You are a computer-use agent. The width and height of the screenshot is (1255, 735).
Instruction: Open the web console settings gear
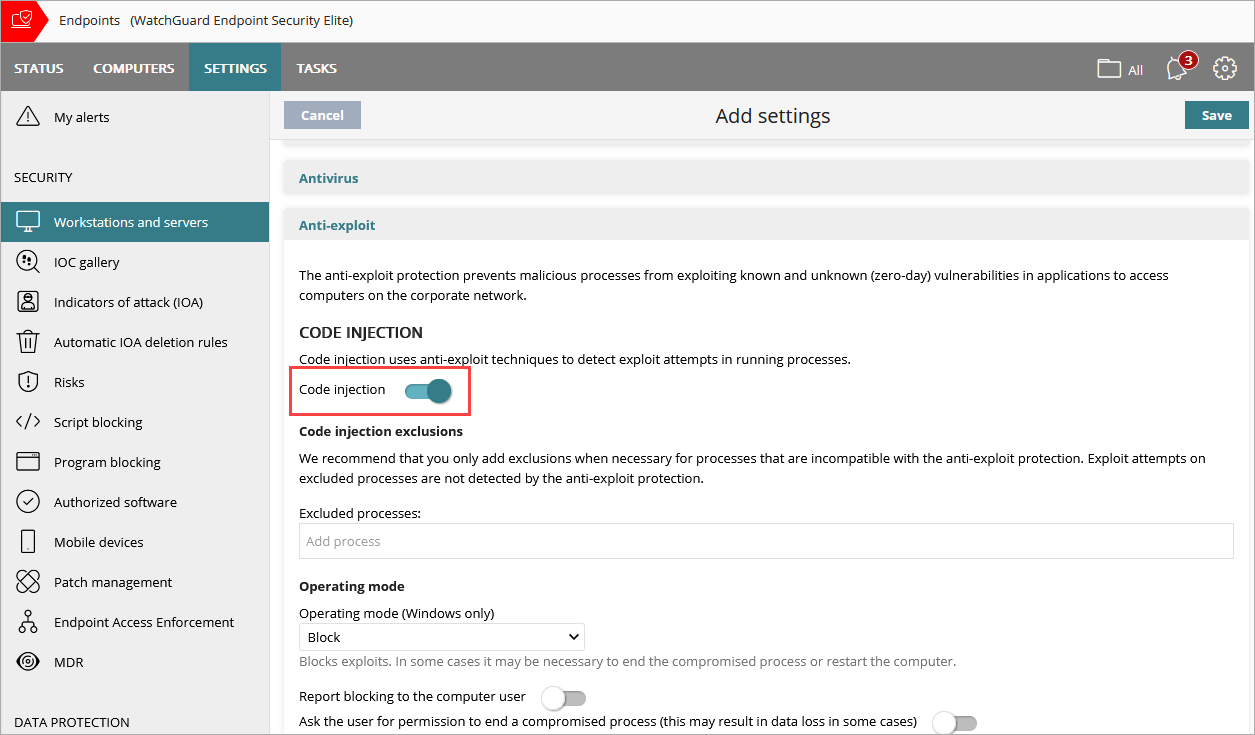1225,68
